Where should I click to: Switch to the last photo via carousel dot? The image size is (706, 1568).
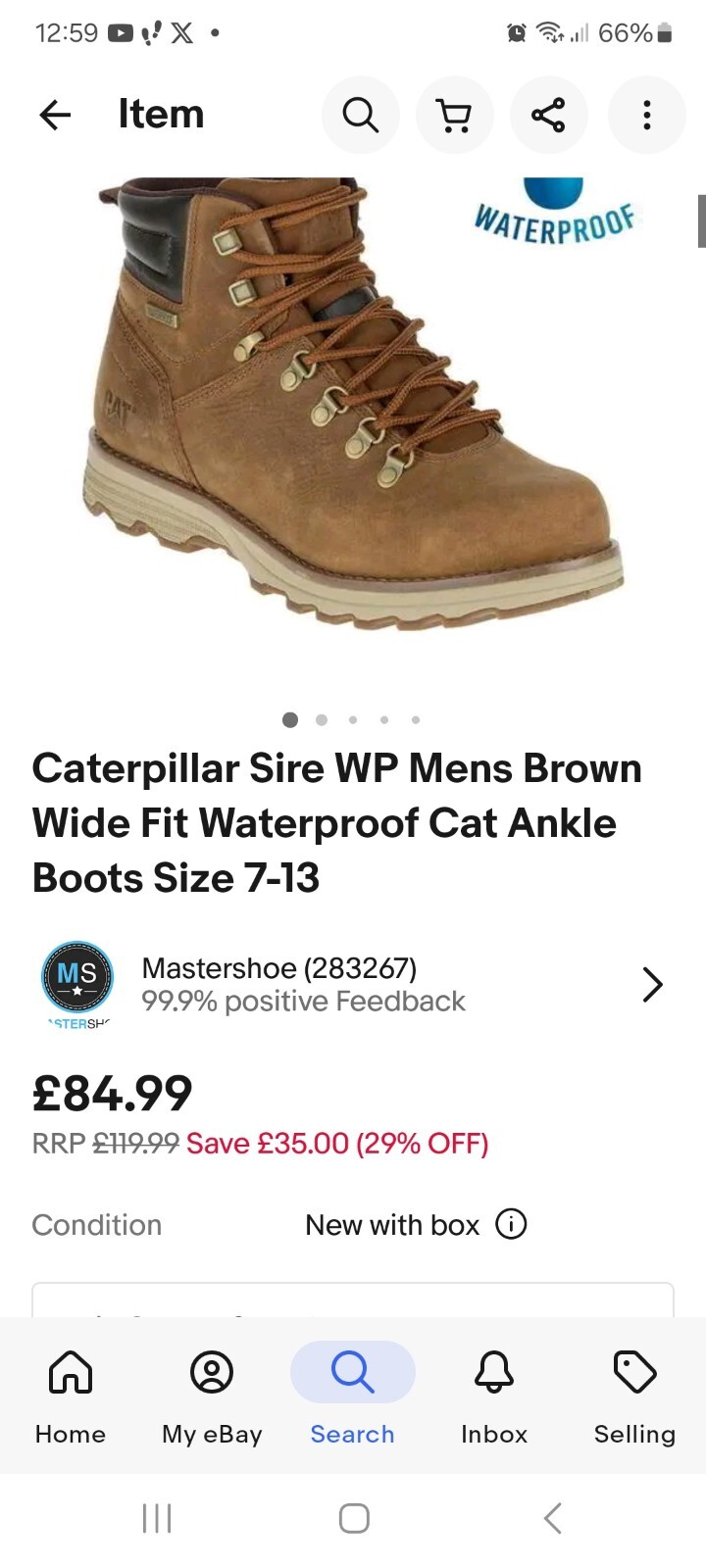tap(416, 719)
